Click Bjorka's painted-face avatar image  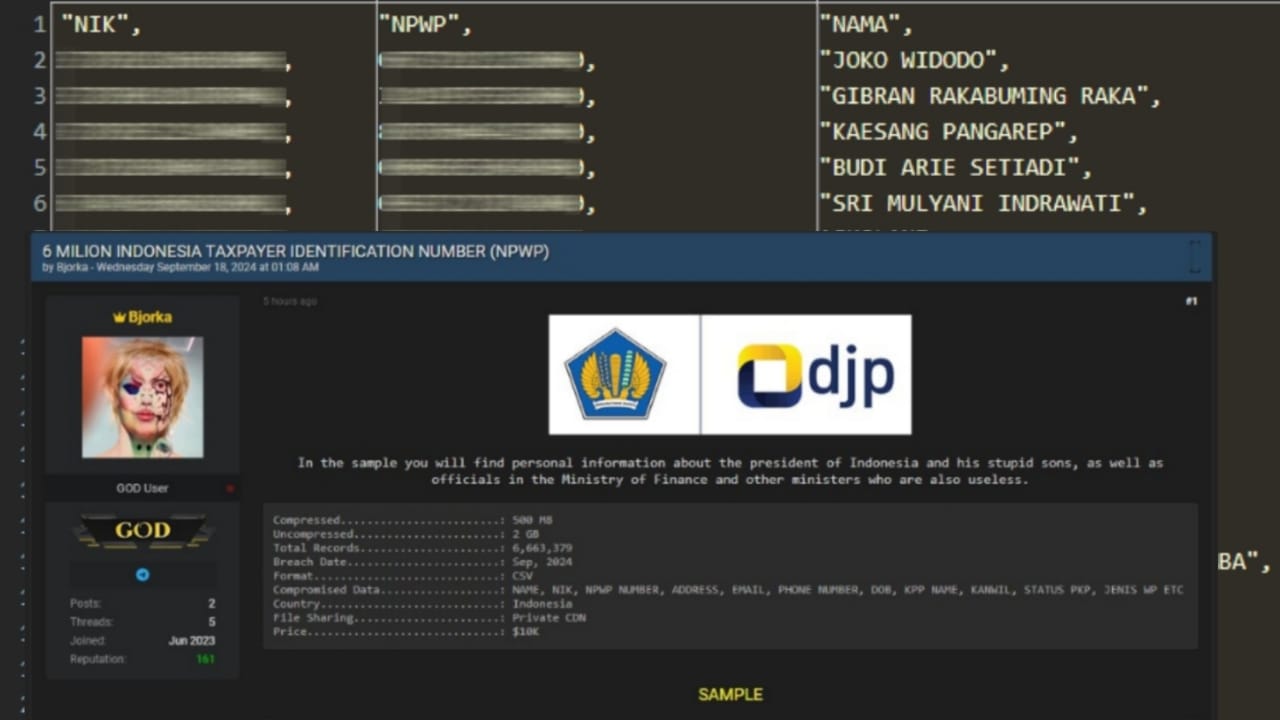[143, 397]
